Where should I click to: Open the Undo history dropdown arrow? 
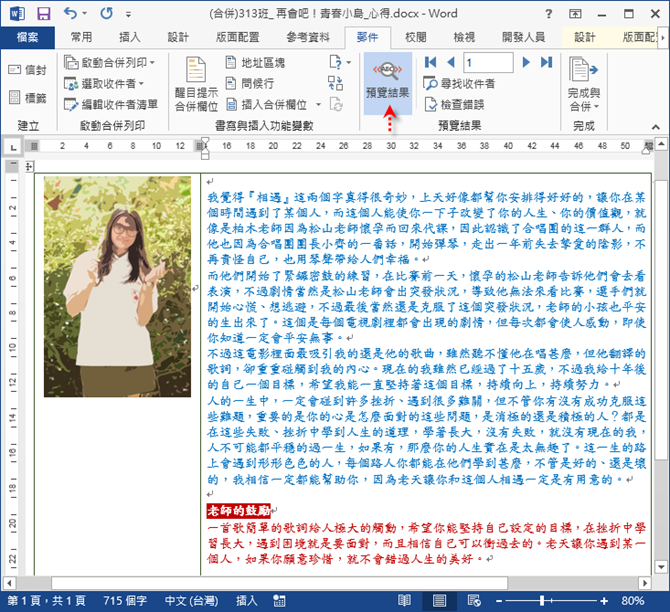(85, 14)
